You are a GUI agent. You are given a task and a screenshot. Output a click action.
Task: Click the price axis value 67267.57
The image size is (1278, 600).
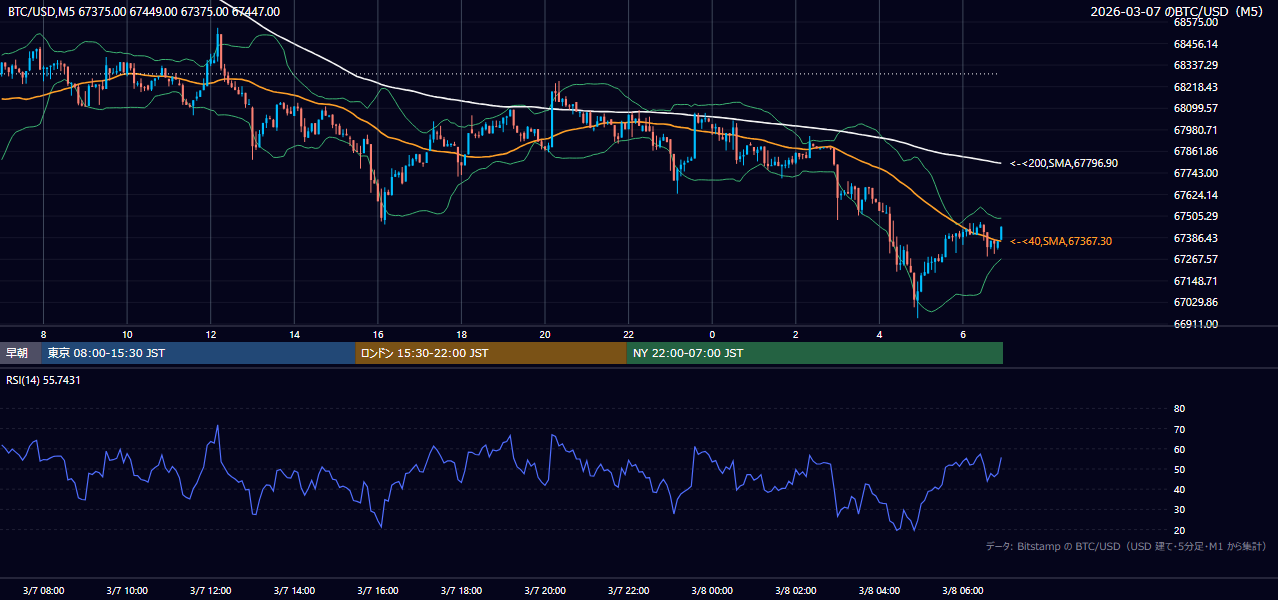point(1195,259)
